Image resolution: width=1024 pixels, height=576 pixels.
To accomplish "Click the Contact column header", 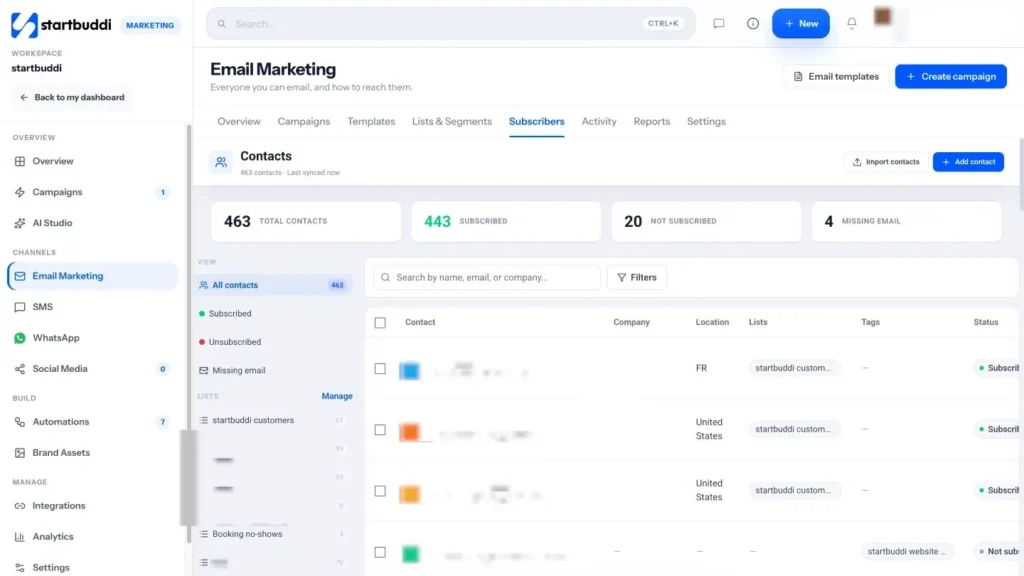I will [420, 323].
